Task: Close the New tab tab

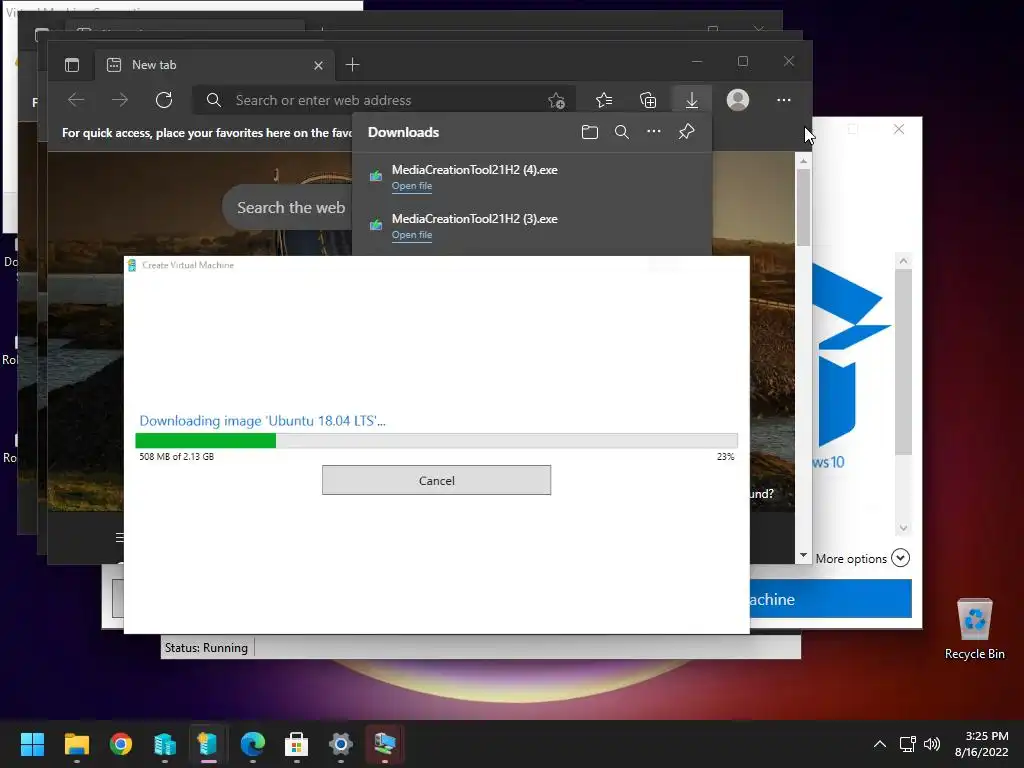Action: click(x=318, y=65)
